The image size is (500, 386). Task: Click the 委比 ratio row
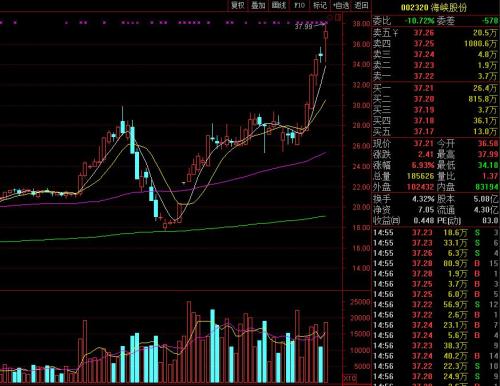(435, 21)
